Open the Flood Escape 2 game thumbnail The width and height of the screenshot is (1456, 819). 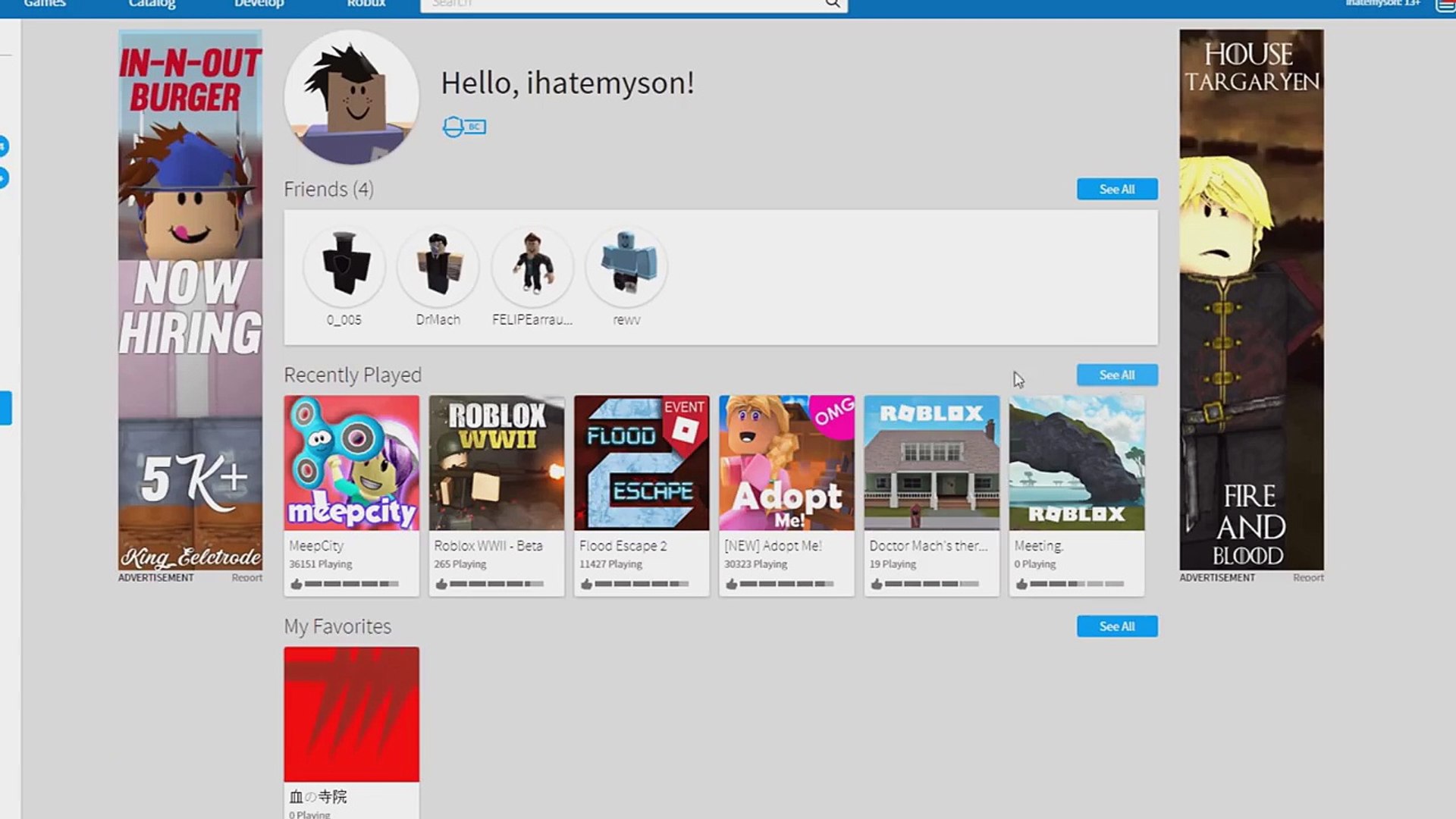[x=642, y=463]
